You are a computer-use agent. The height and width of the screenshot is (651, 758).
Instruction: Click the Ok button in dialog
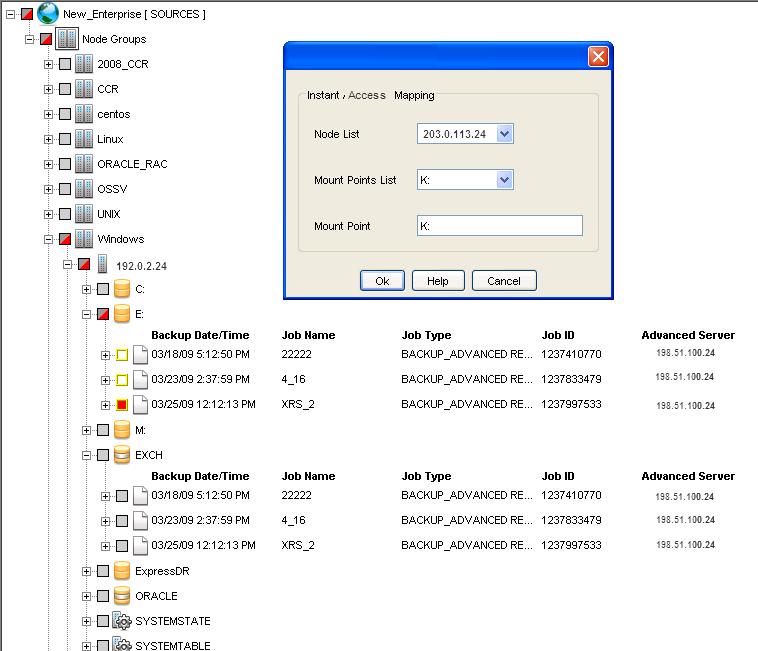[382, 281]
